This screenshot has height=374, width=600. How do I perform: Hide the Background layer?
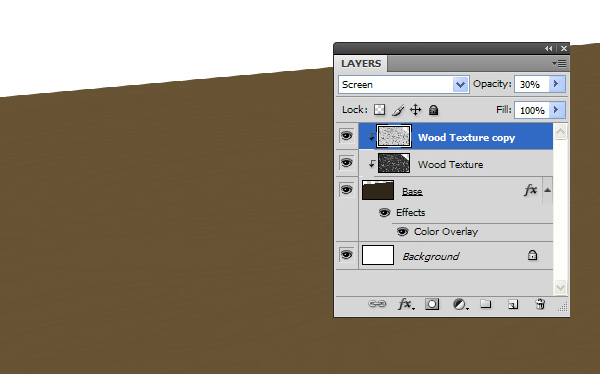click(x=347, y=255)
